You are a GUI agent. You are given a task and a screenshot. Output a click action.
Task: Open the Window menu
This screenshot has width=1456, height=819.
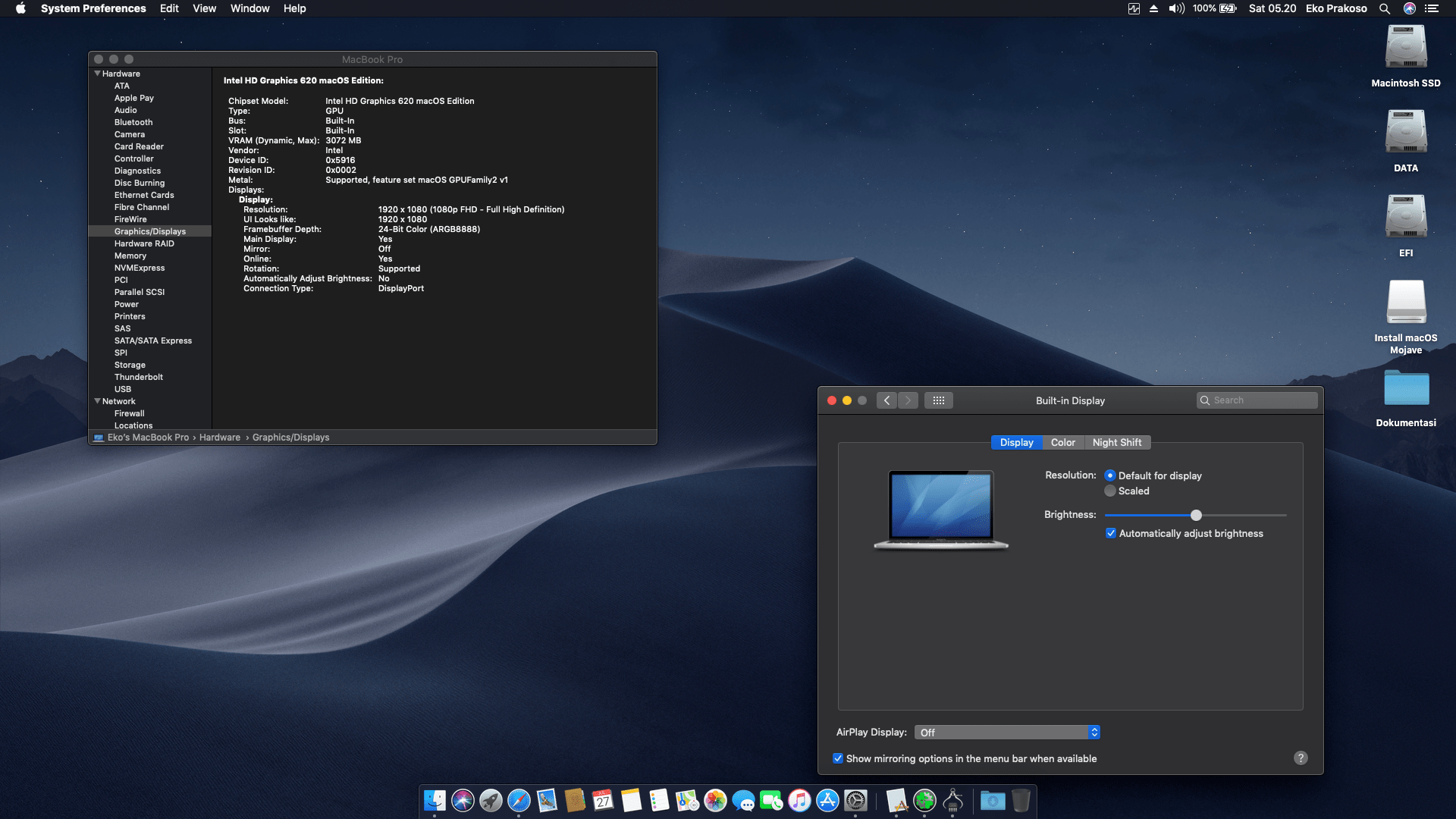[249, 8]
